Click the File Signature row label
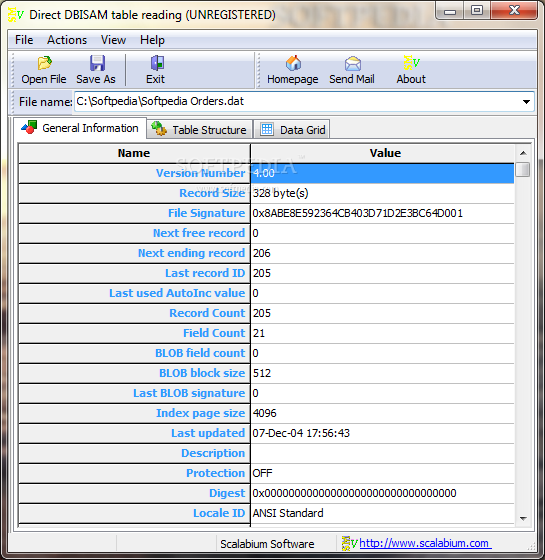The height and width of the screenshot is (560, 545). click(x=134, y=214)
